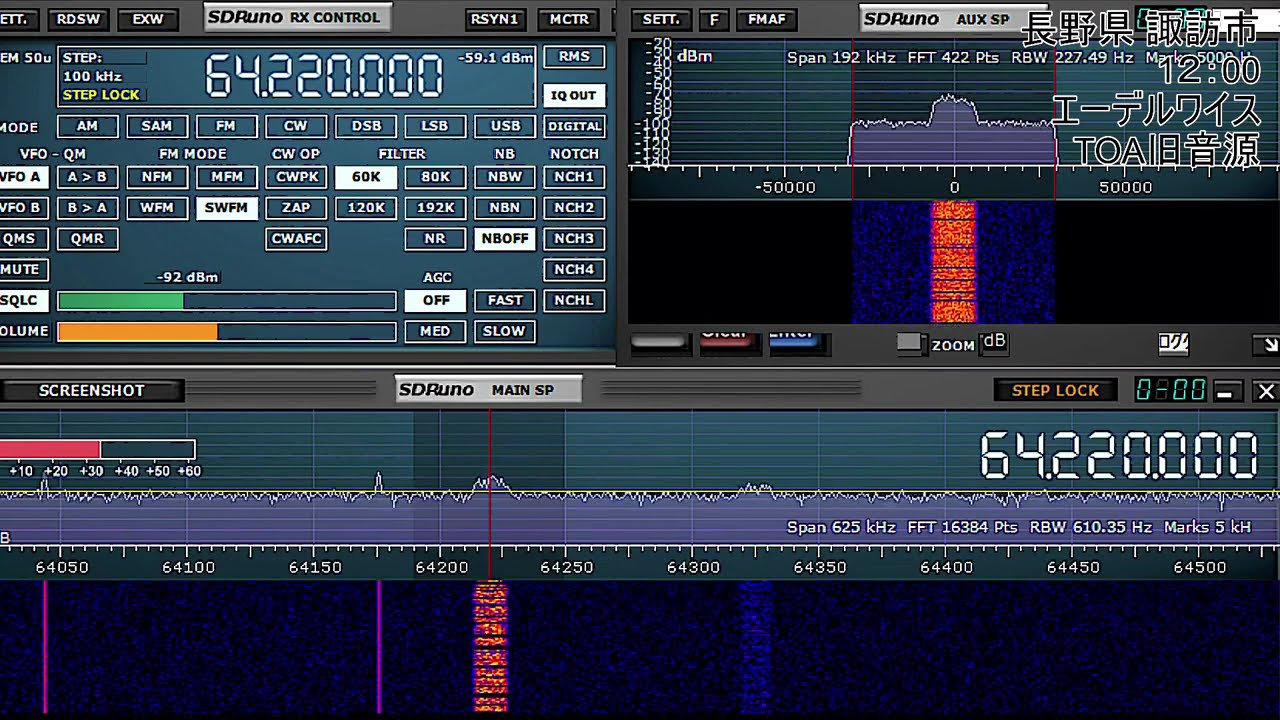Click the RSYN1 button
The width and height of the screenshot is (1280, 720).
click(x=495, y=19)
